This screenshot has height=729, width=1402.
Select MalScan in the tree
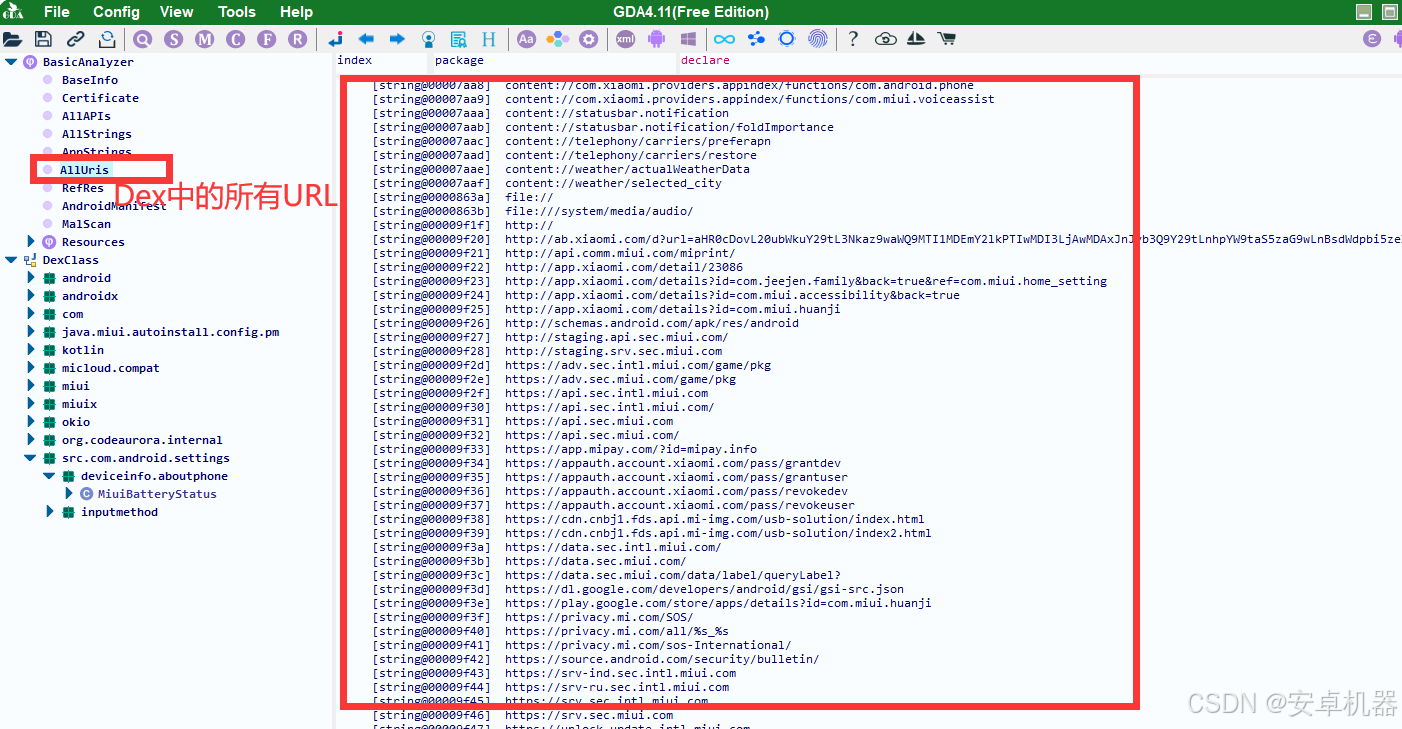(86, 224)
